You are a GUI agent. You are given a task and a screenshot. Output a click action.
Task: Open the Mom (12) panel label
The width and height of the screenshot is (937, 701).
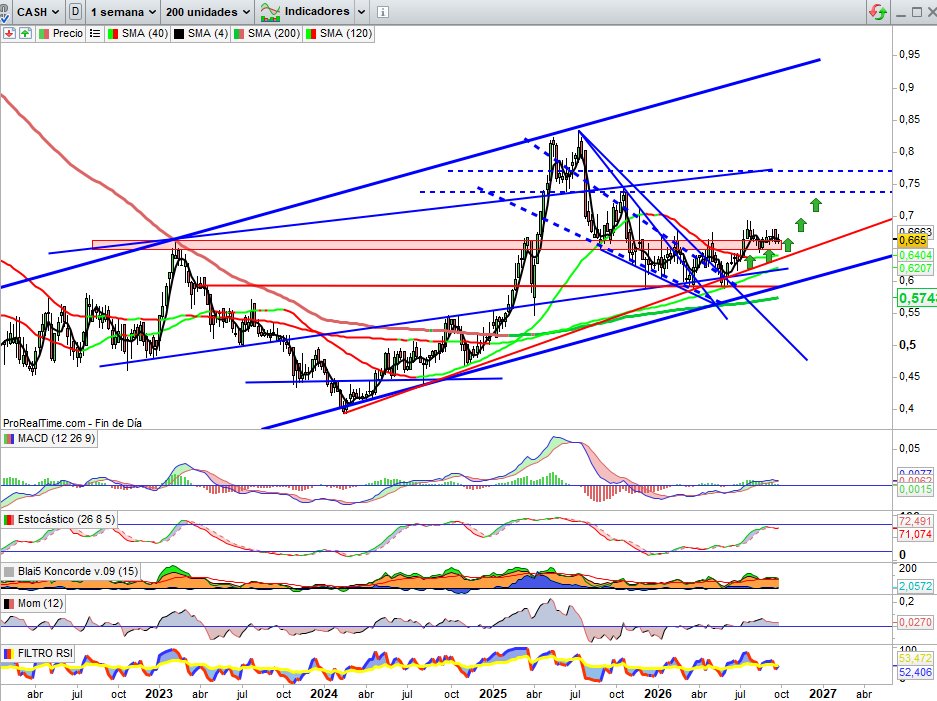coord(40,604)
